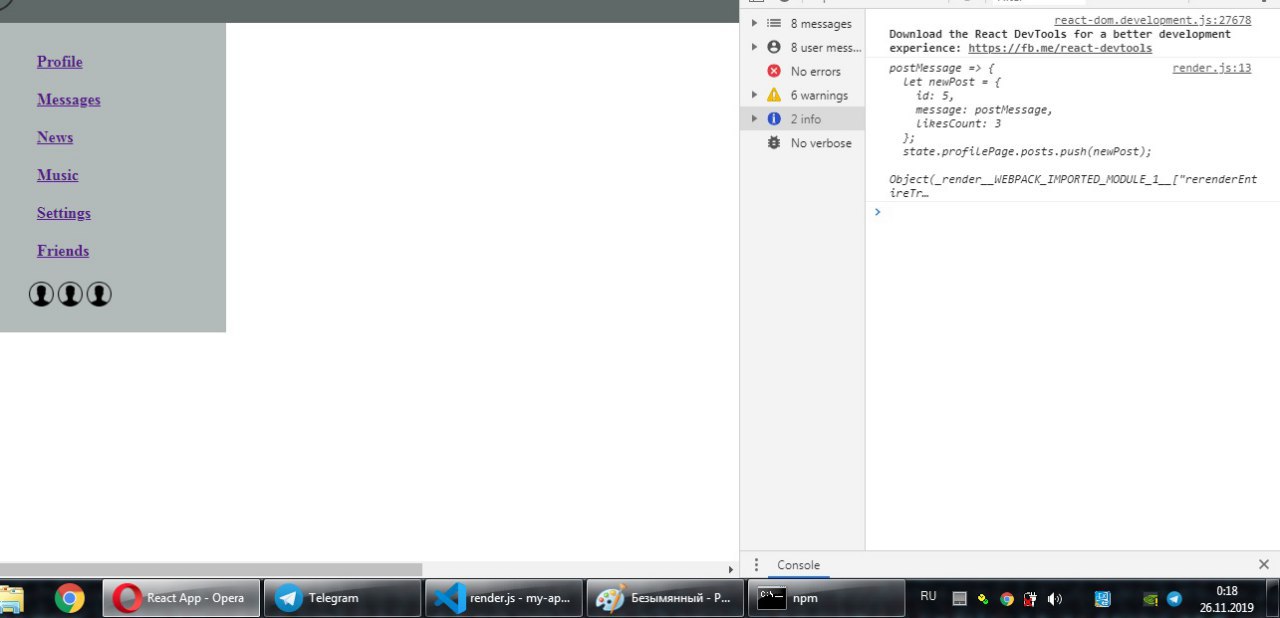
Task: Click the Telegram icon in system tray
Action: 1174,599
